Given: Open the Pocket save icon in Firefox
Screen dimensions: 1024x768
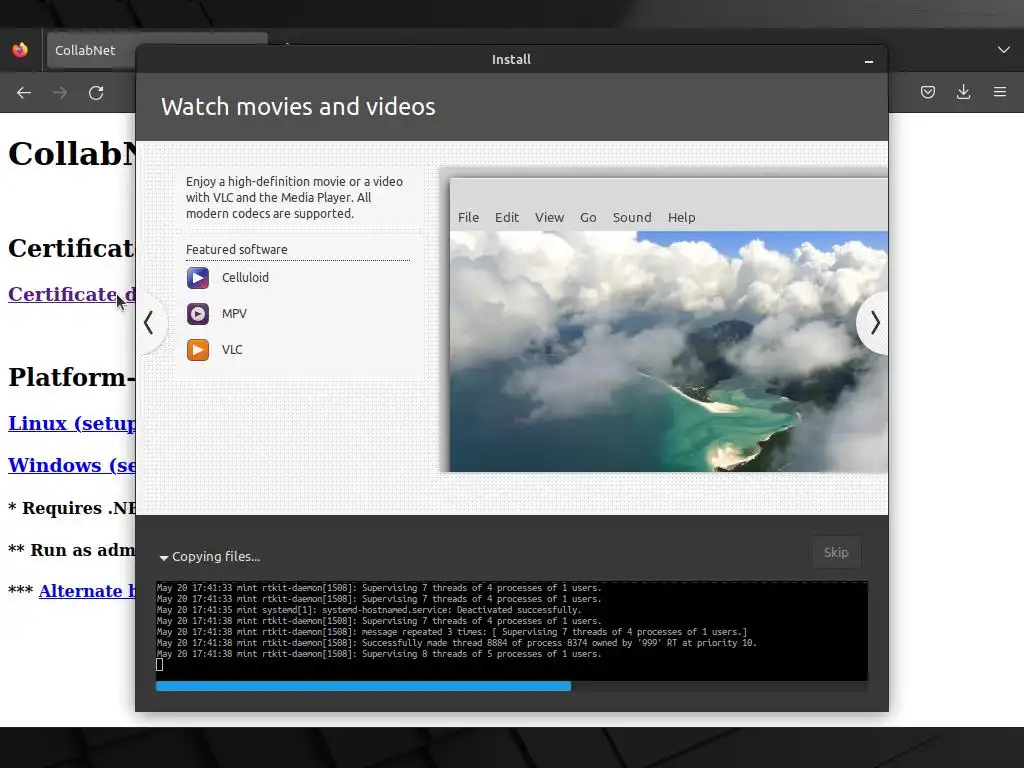Looking at the screenshot, I should click(927, 92).
